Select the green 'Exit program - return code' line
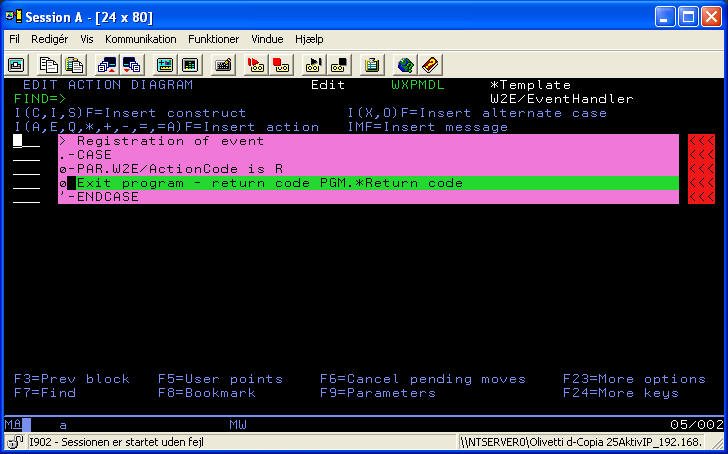Screen dimensions: 728x454 [368, 183]
